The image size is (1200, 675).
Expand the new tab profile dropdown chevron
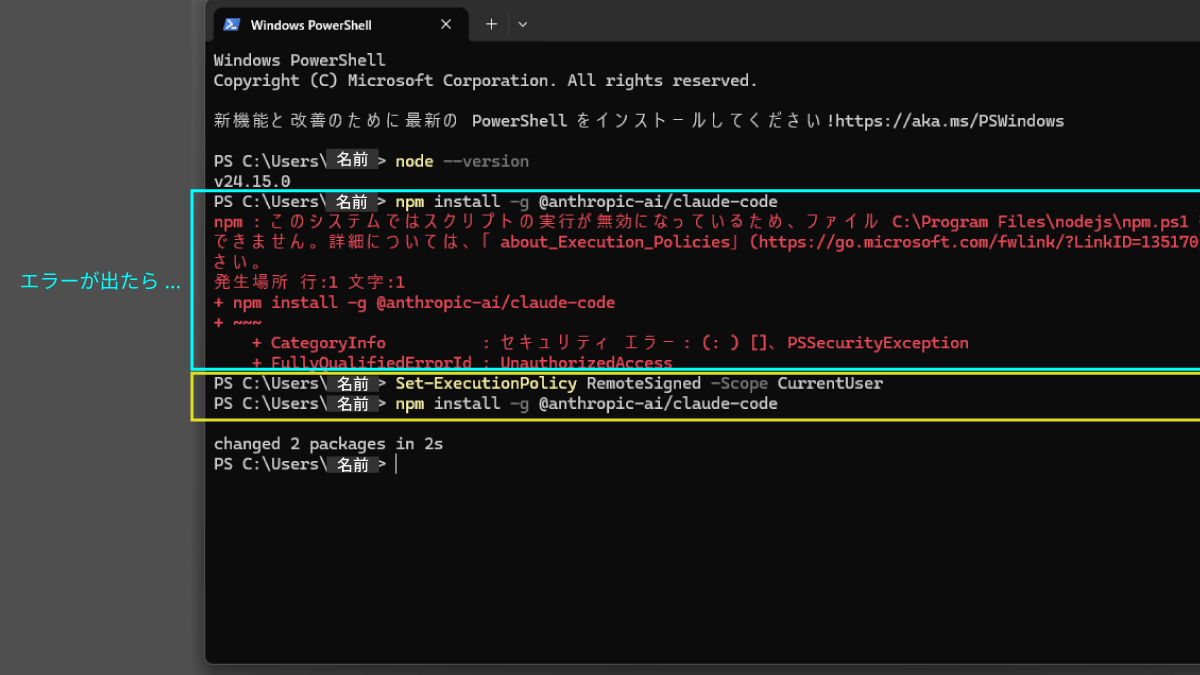tap(523, 24)
